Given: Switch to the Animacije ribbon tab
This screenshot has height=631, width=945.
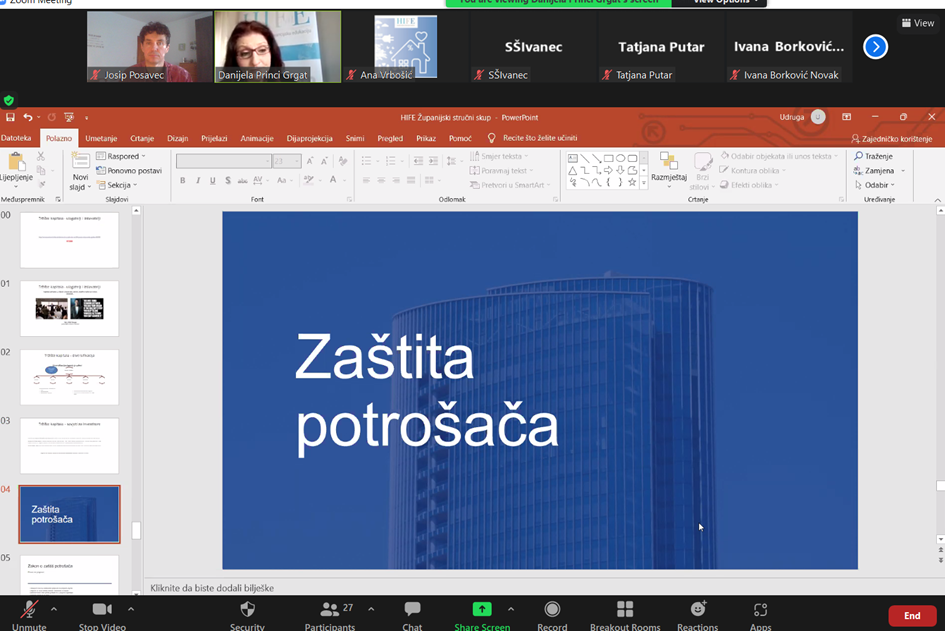Looking at the screenshot, I should (257, 138).
